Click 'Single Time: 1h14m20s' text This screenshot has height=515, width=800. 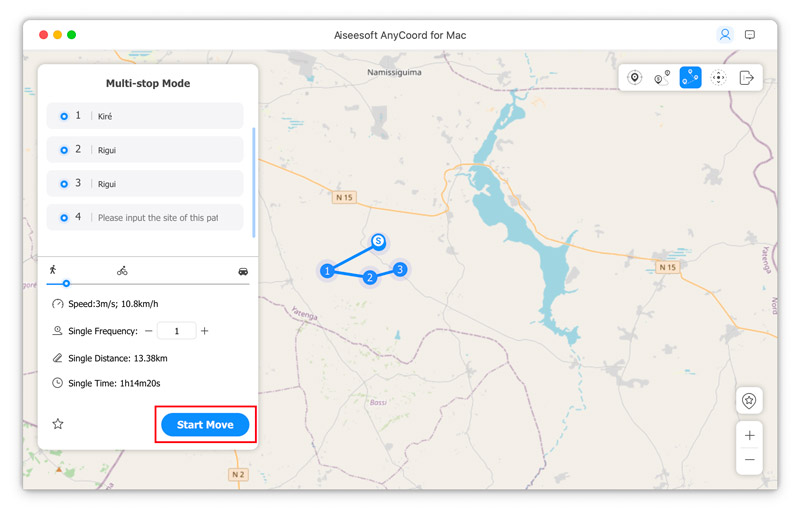pyautogui.click(x=114, y=383)
